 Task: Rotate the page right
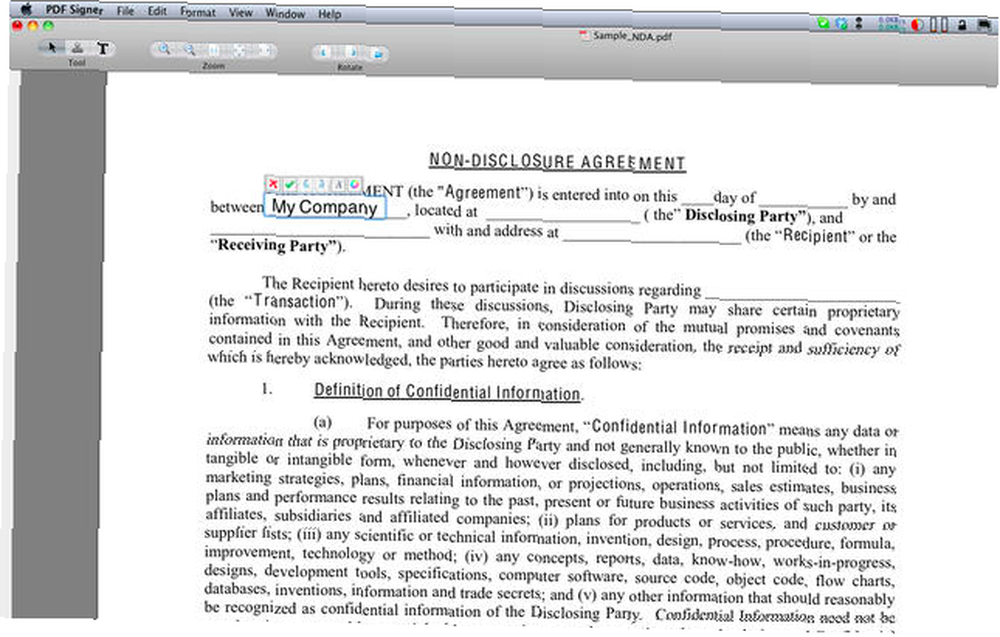(351, 53)
